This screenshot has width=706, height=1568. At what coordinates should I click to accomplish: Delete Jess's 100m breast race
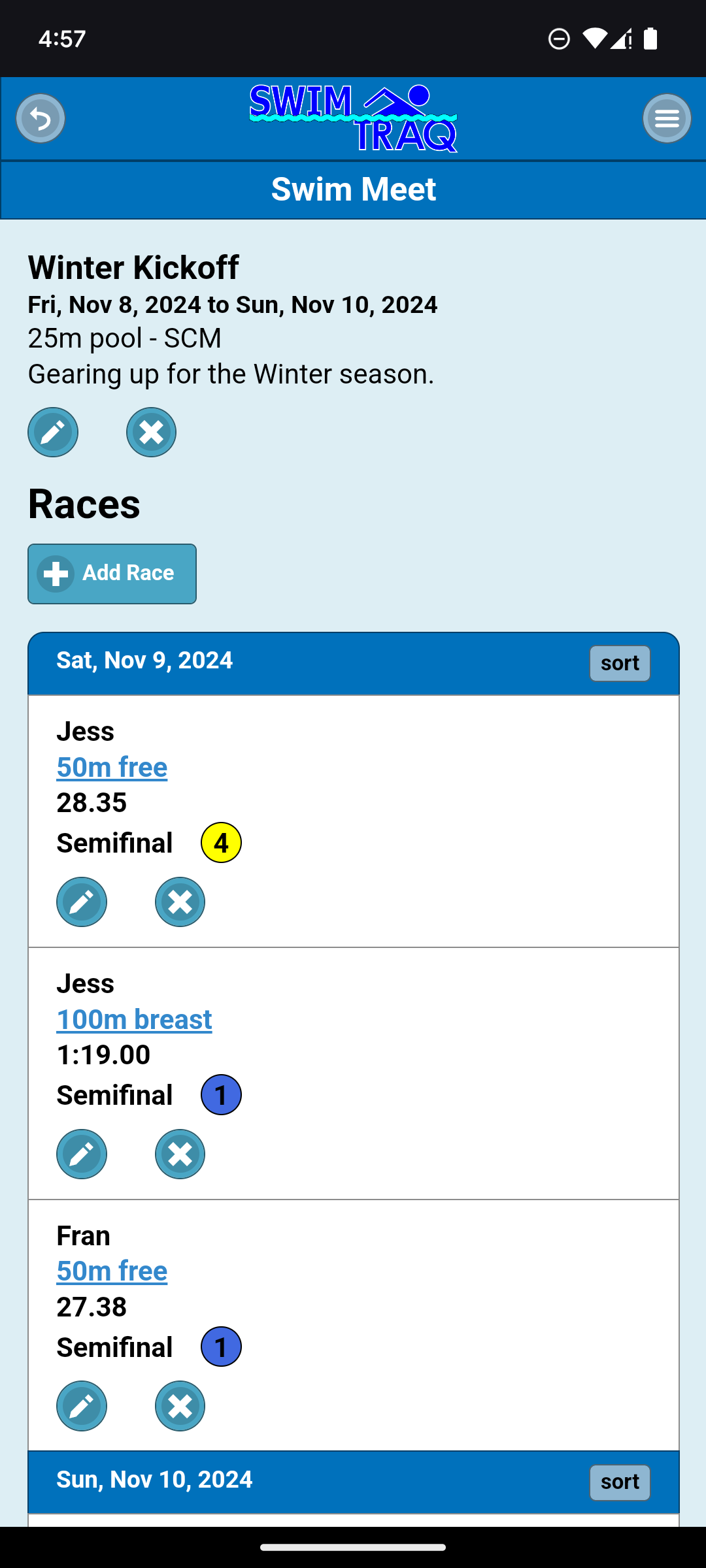[x=180, y=1154]
